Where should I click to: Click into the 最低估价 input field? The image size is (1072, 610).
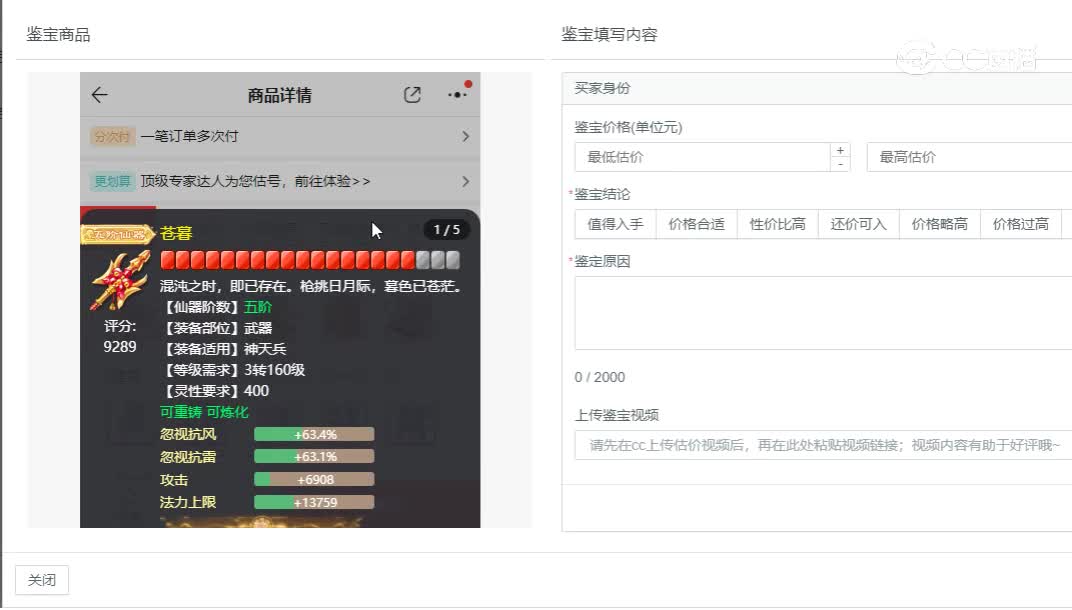(x=702, y=157)
